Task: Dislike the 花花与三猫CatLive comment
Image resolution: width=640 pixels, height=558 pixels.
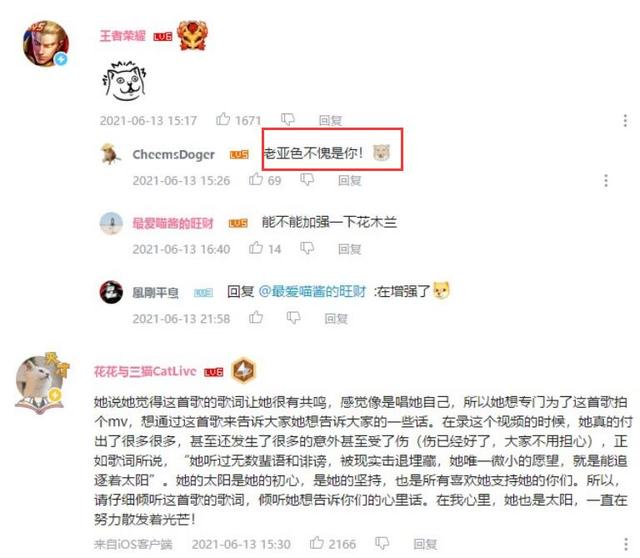Action: 382,543
